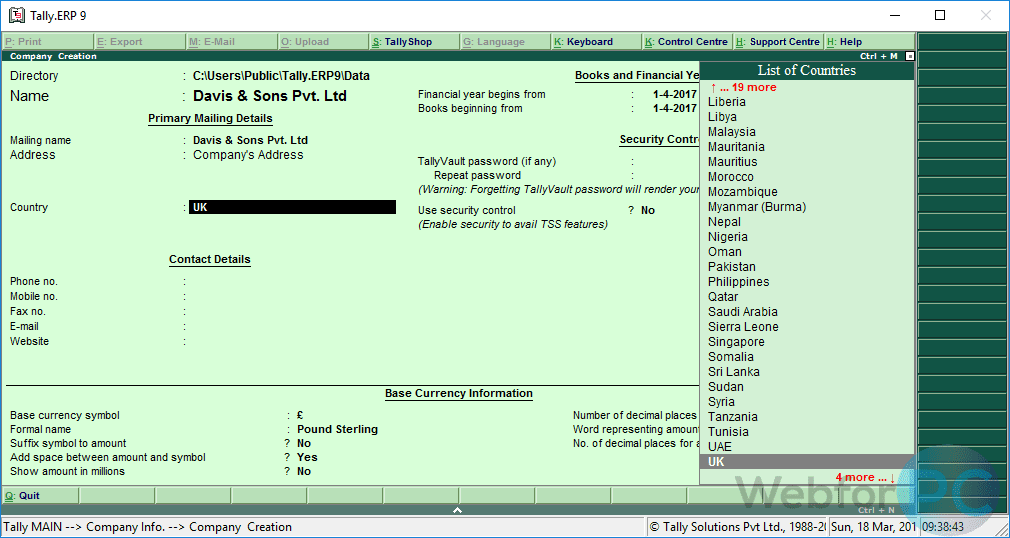Click the Base currency symbol £
The width and height of the screenshot is (1010, 538).
point(300,416)
